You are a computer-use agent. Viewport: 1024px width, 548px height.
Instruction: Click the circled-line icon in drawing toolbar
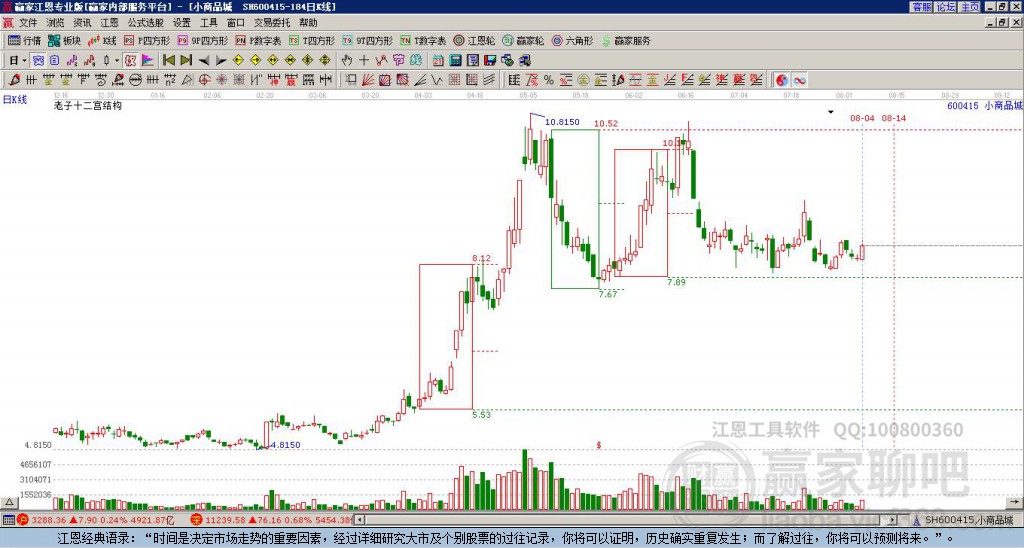pyautogui.click(x=135, y=80)
